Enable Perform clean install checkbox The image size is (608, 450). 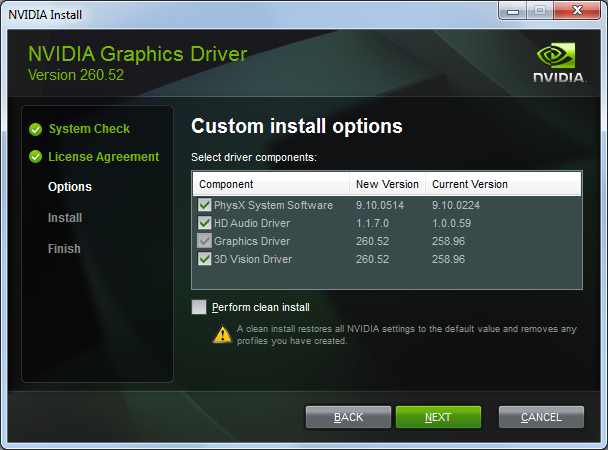tap(199, 307)
